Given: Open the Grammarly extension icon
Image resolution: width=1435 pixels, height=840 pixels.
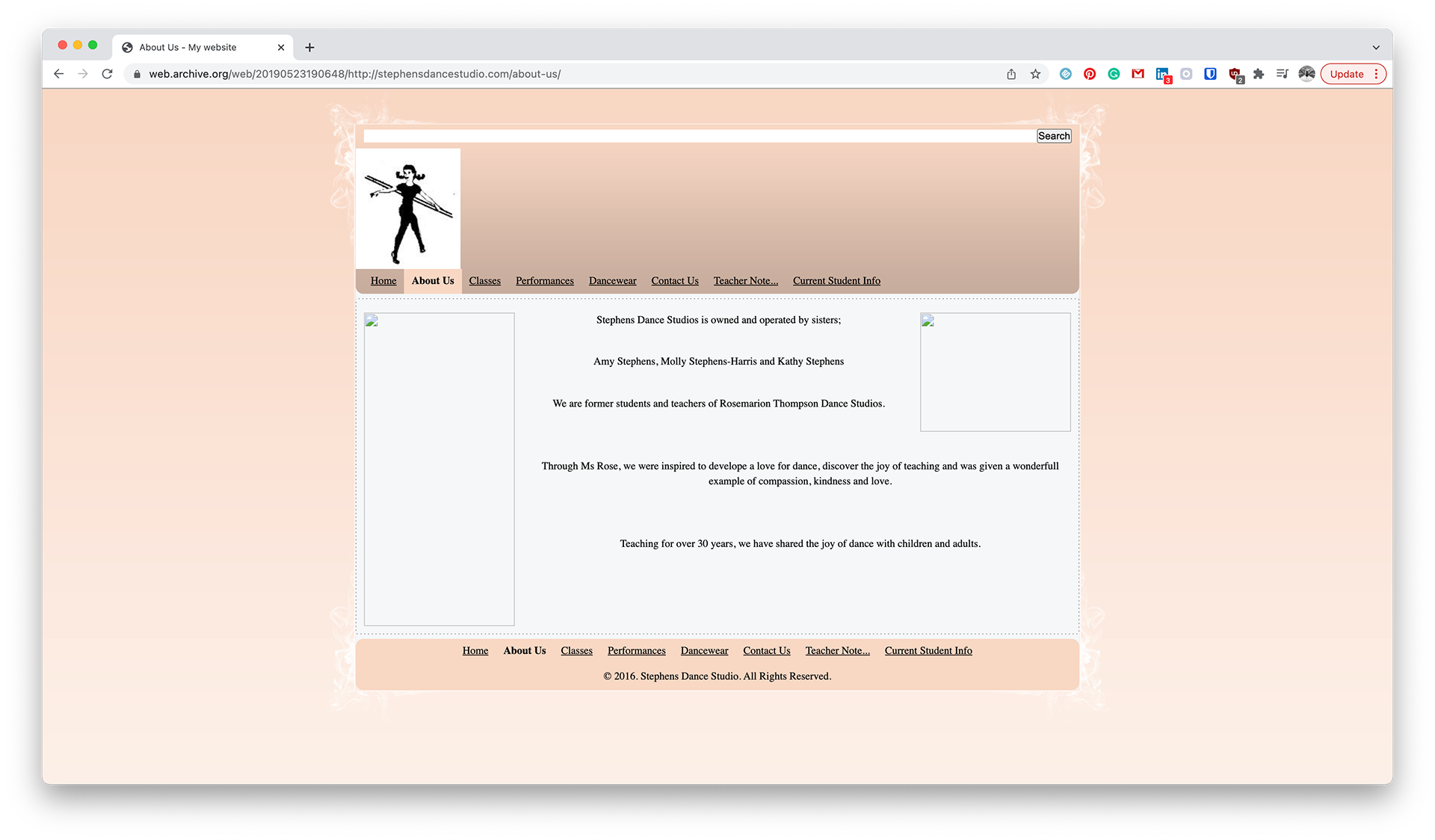Looking at the screenshot, I should tap(1114, 74).
